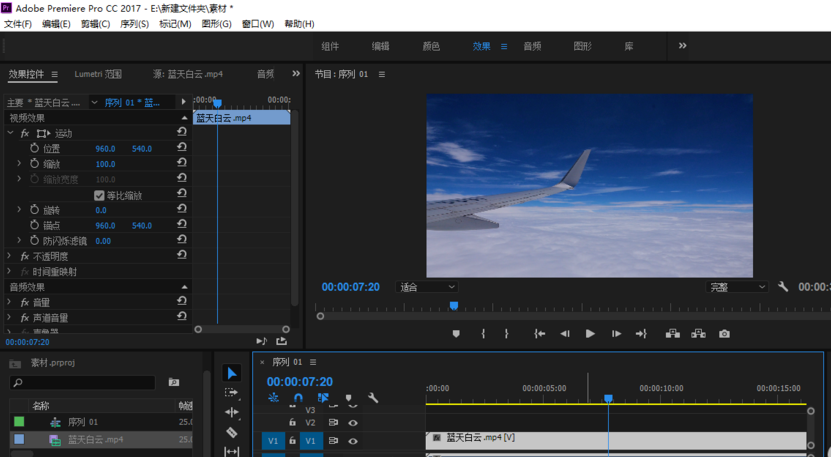The width and height of the screenshot is (831, 457).
Task: Click the 960.0 position X value
Action: pyautogui.click(x=105, y=149)
